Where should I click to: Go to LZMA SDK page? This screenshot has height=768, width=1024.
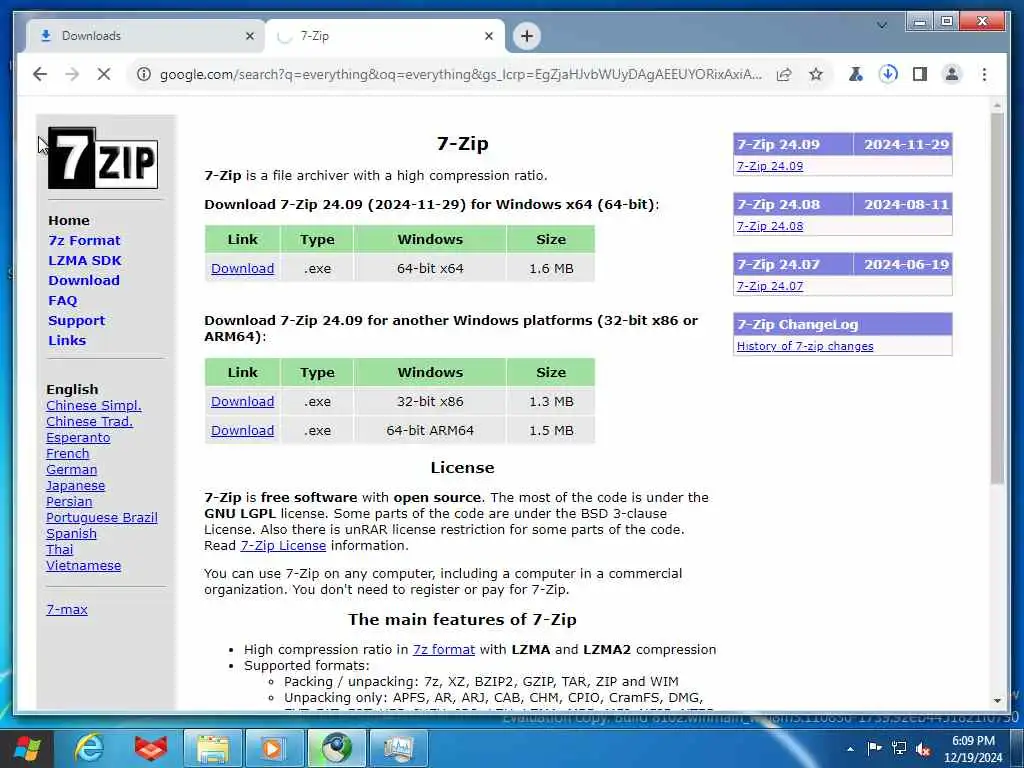85,261
